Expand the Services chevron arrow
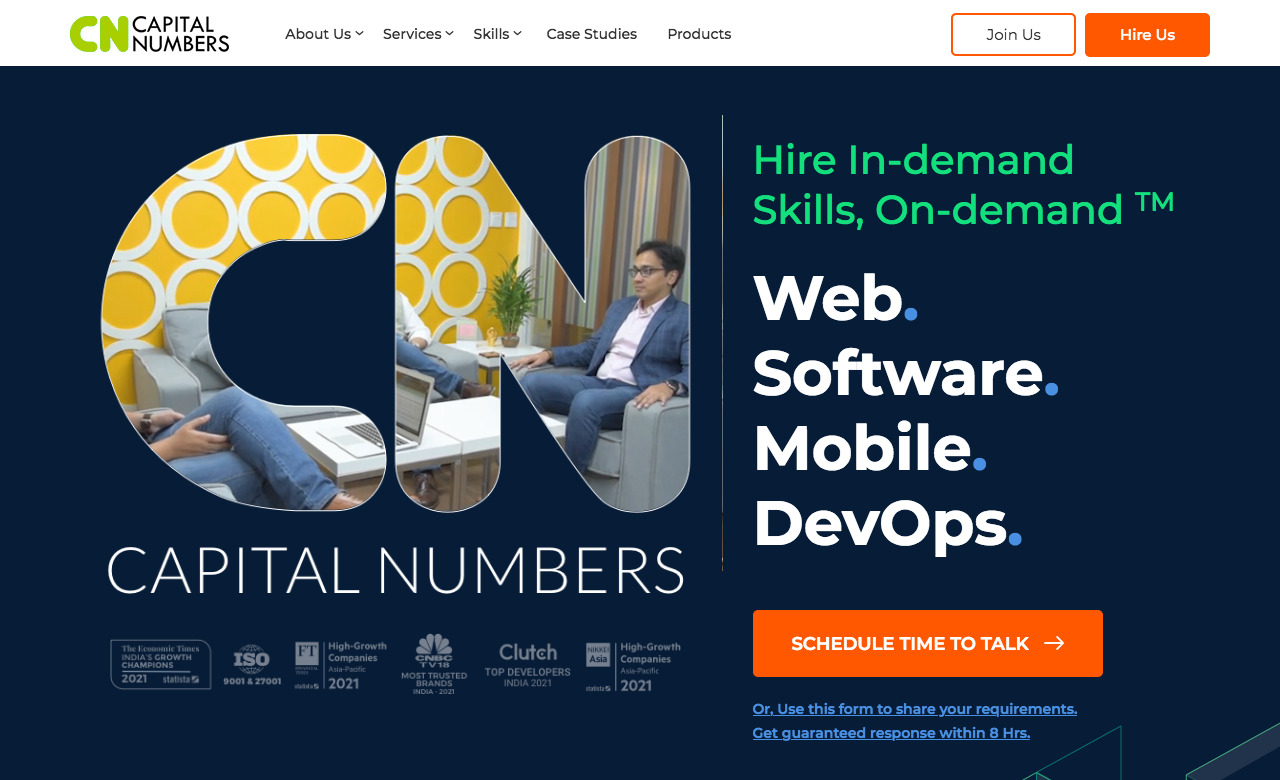 [x=449, y=34]
